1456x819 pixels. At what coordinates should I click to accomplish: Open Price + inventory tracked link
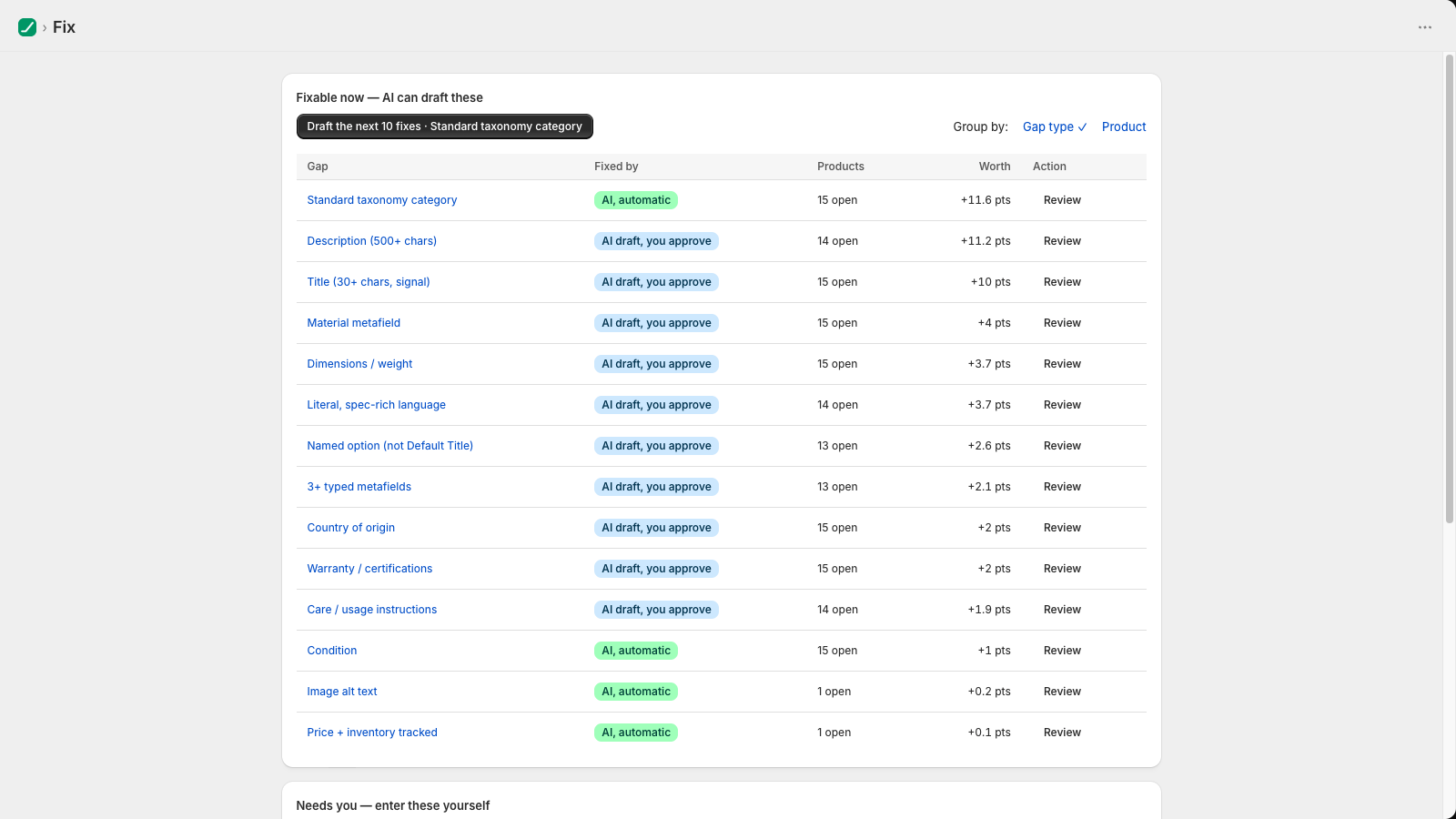click(372, 733)
